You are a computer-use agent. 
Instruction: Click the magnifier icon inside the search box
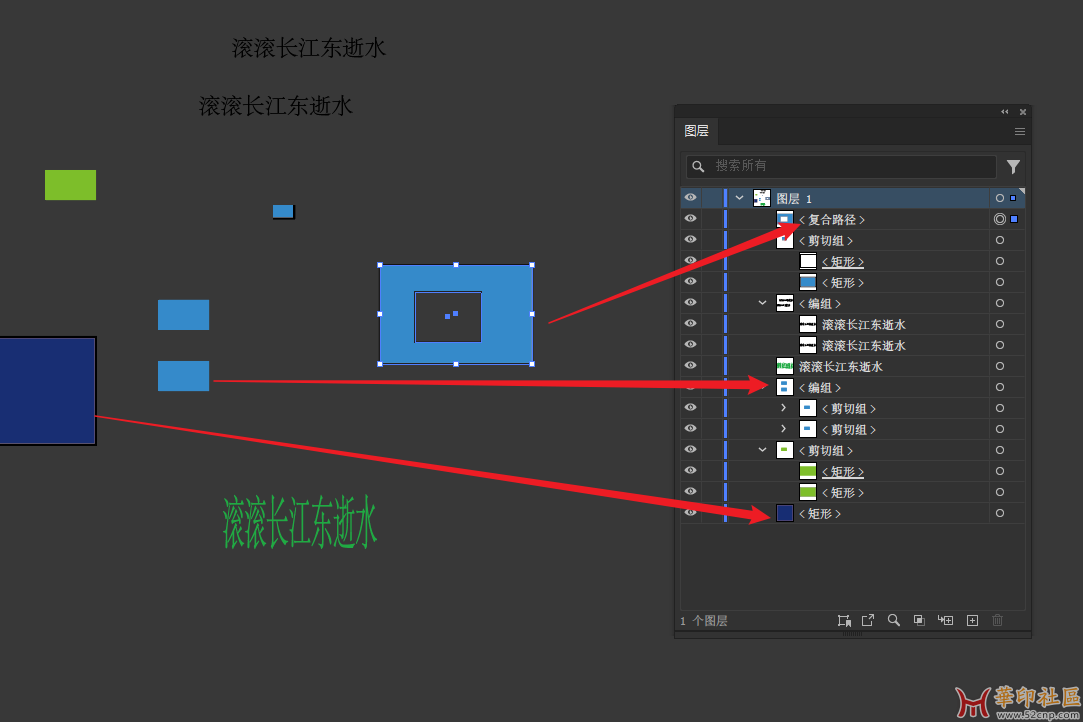click(x=698, y=167)
